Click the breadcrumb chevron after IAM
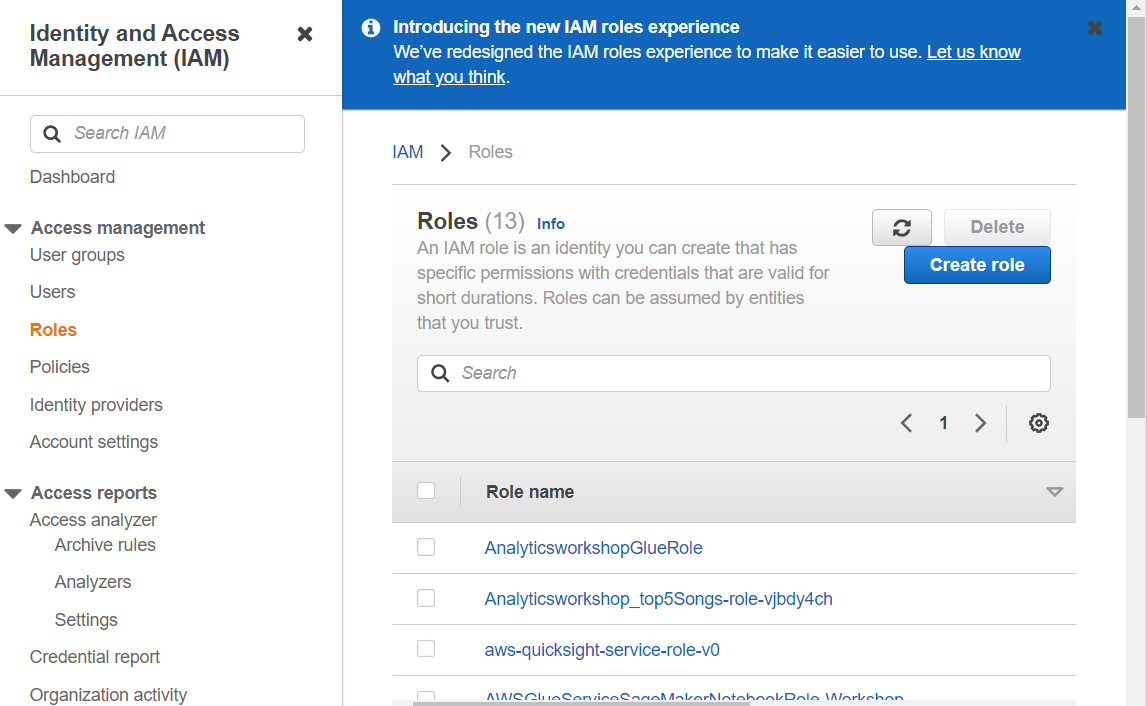This screenshot has height=706, width=1147. point(445,152)
